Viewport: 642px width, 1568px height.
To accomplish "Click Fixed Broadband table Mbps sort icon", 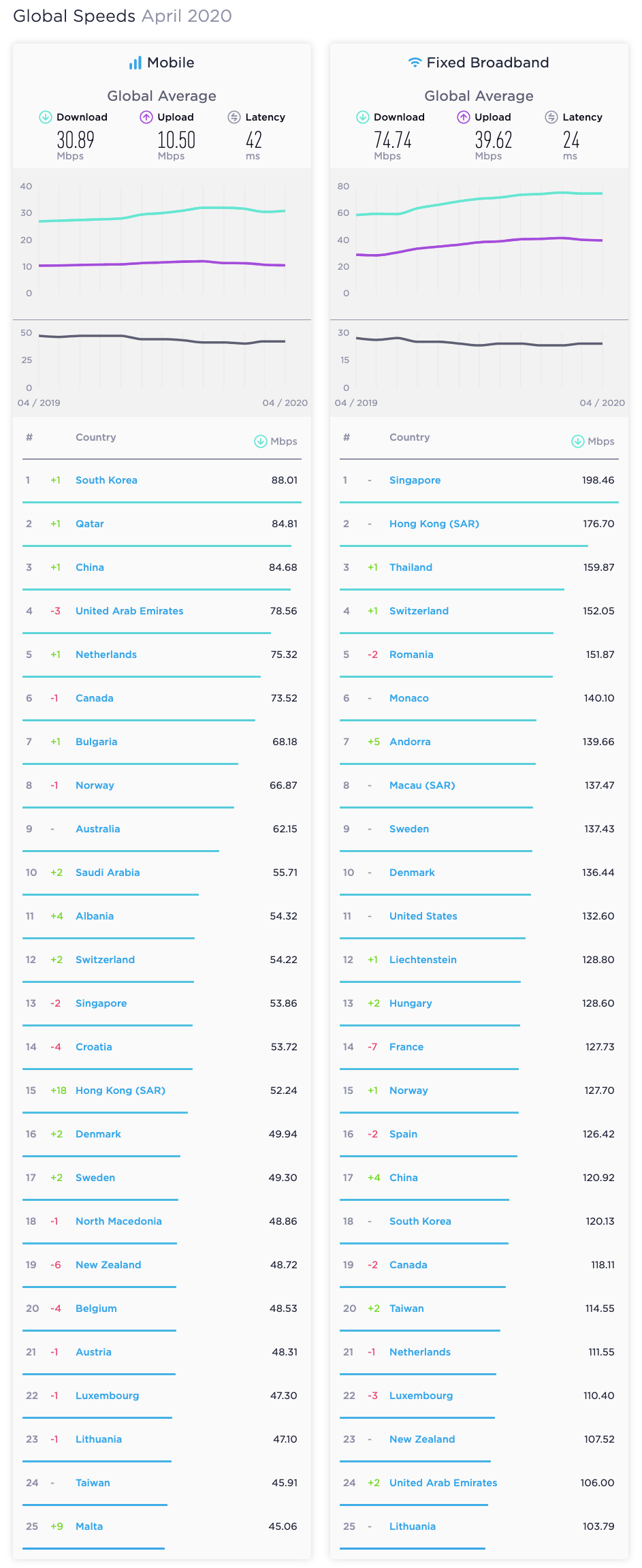I will pyautogui.click(x=577, y=441).
